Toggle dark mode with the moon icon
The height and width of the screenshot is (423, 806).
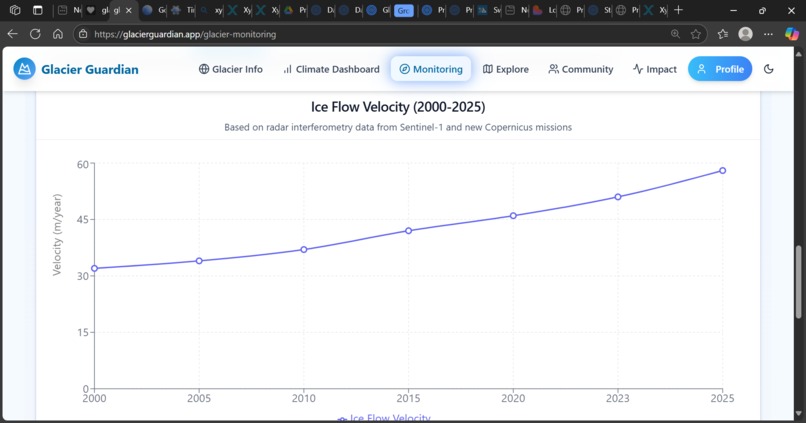pos(768,69)
